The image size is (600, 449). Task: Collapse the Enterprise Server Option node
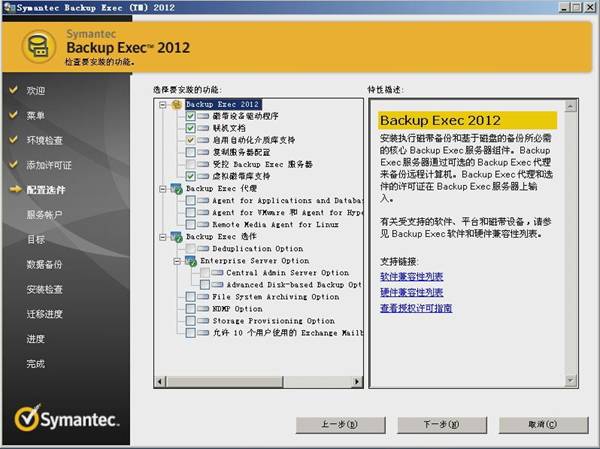[x=178, y=261]
